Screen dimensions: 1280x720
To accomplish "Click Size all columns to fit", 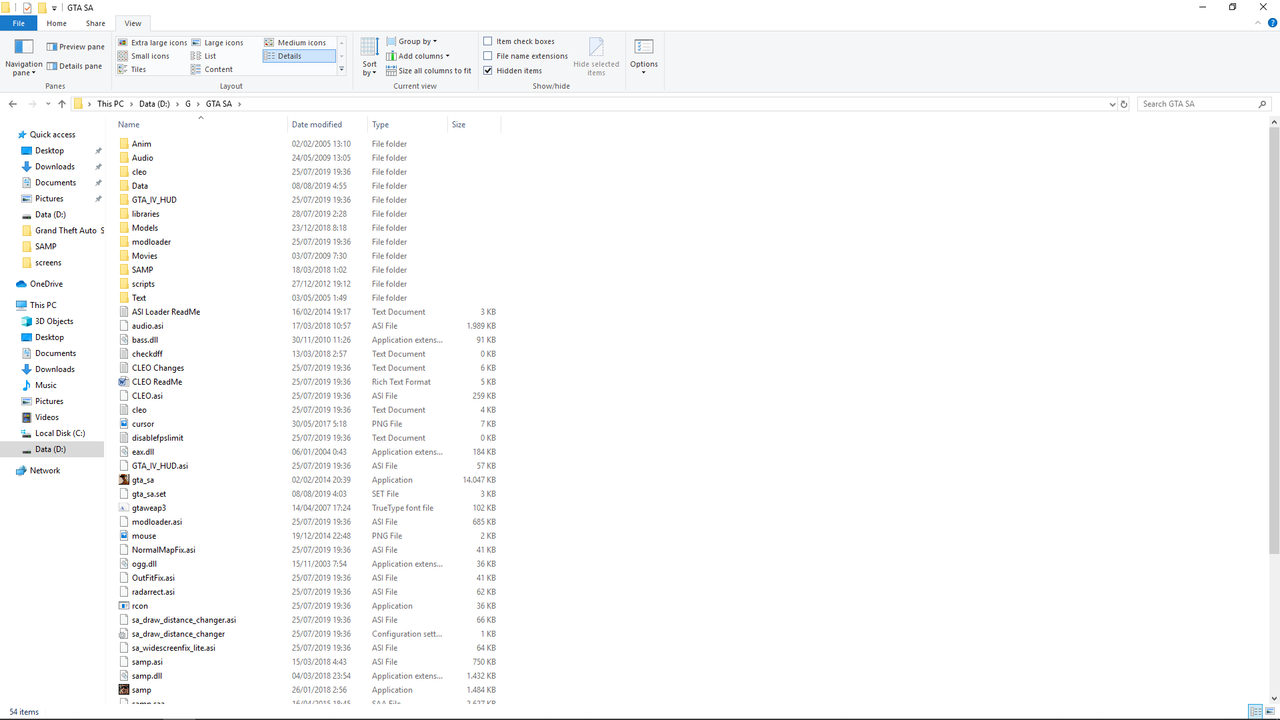I will [x=428, y=71].
